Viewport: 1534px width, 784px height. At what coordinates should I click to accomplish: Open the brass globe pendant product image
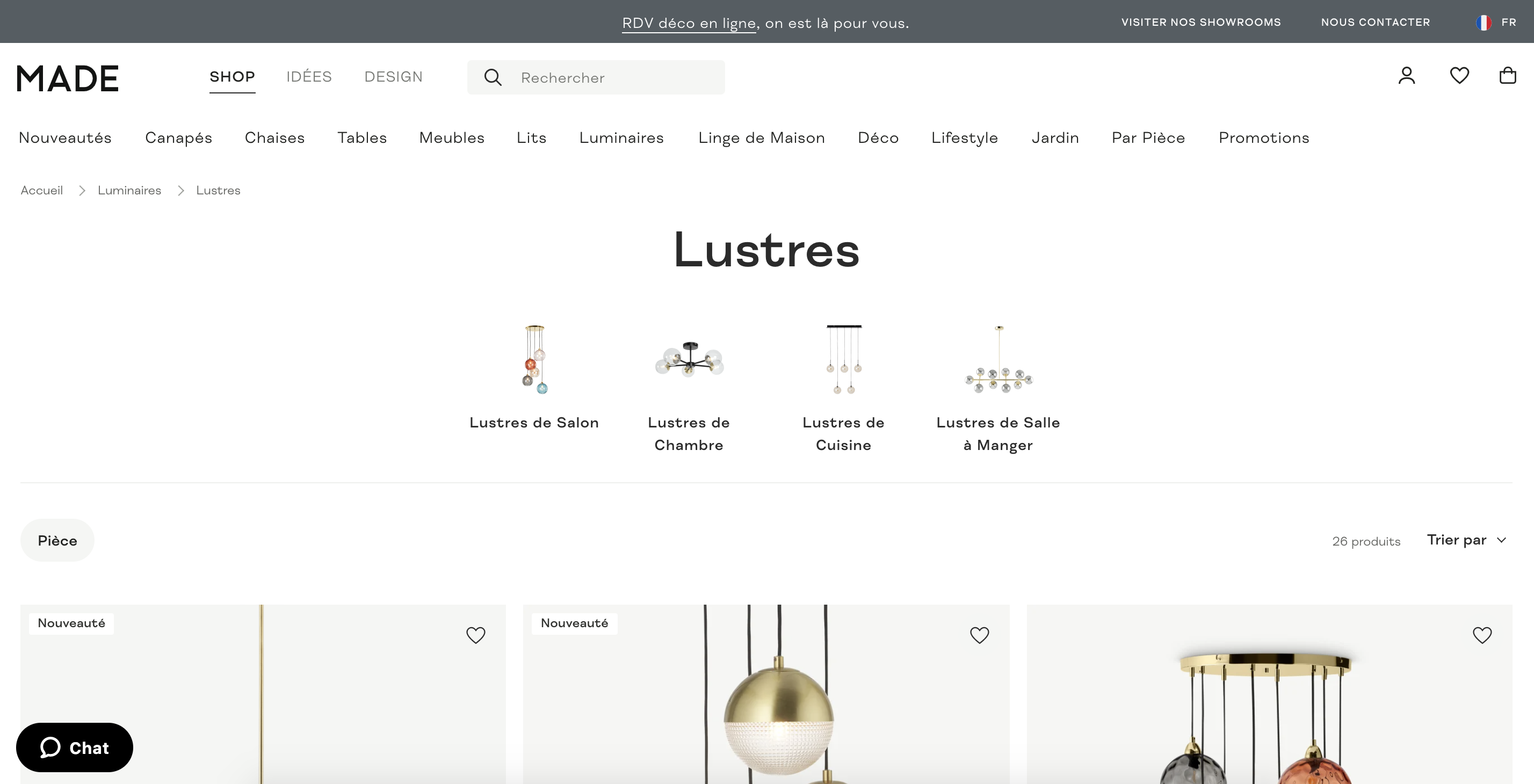[x=766, y=694]
